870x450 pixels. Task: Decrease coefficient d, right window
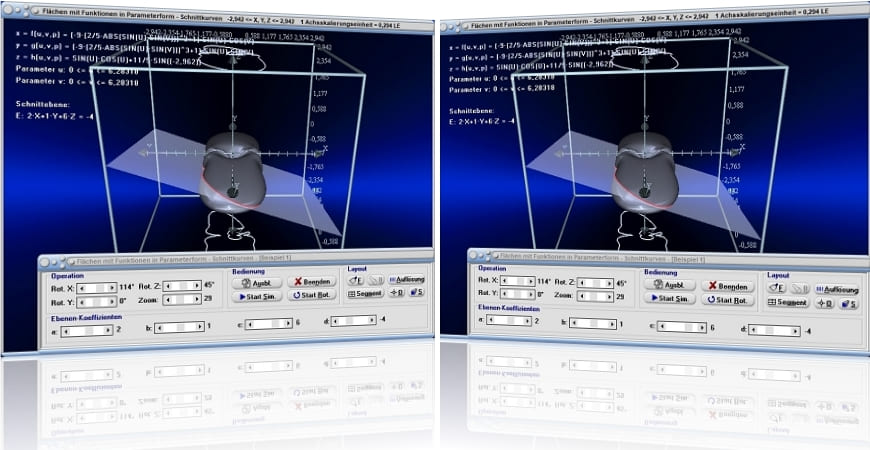tap(753, 330)
